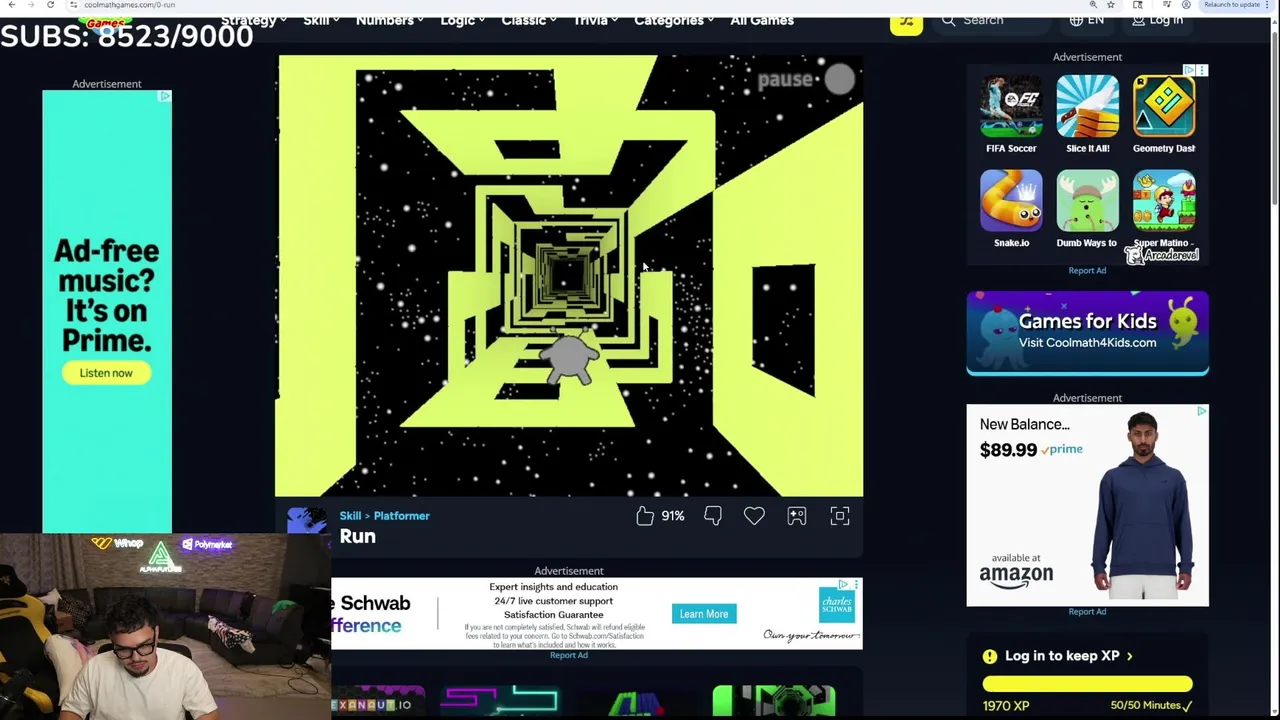Toggle the pause button in the game

[x=840, y=80]
